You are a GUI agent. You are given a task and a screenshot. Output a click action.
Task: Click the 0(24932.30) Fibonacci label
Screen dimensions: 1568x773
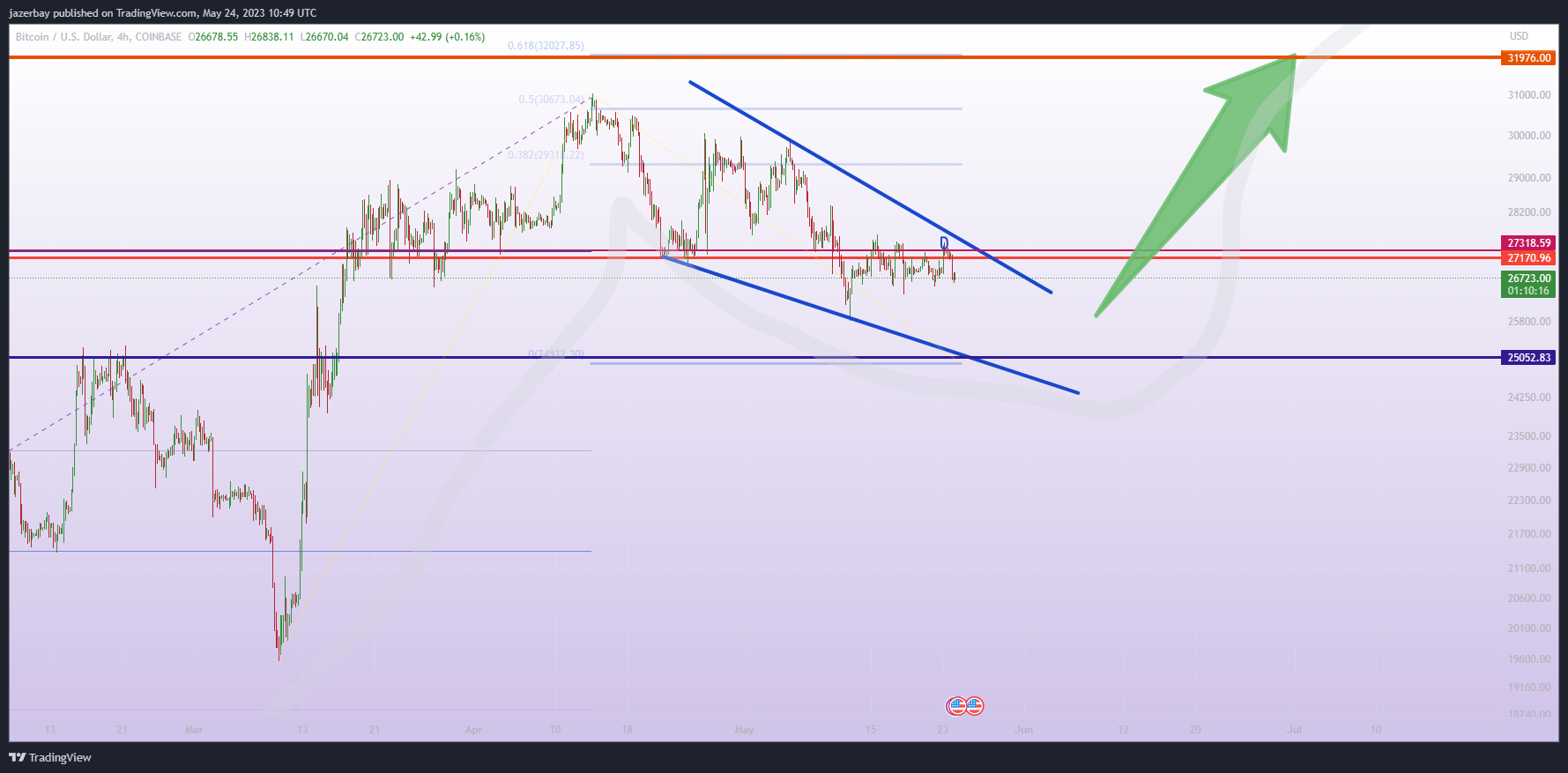(556, 354)
